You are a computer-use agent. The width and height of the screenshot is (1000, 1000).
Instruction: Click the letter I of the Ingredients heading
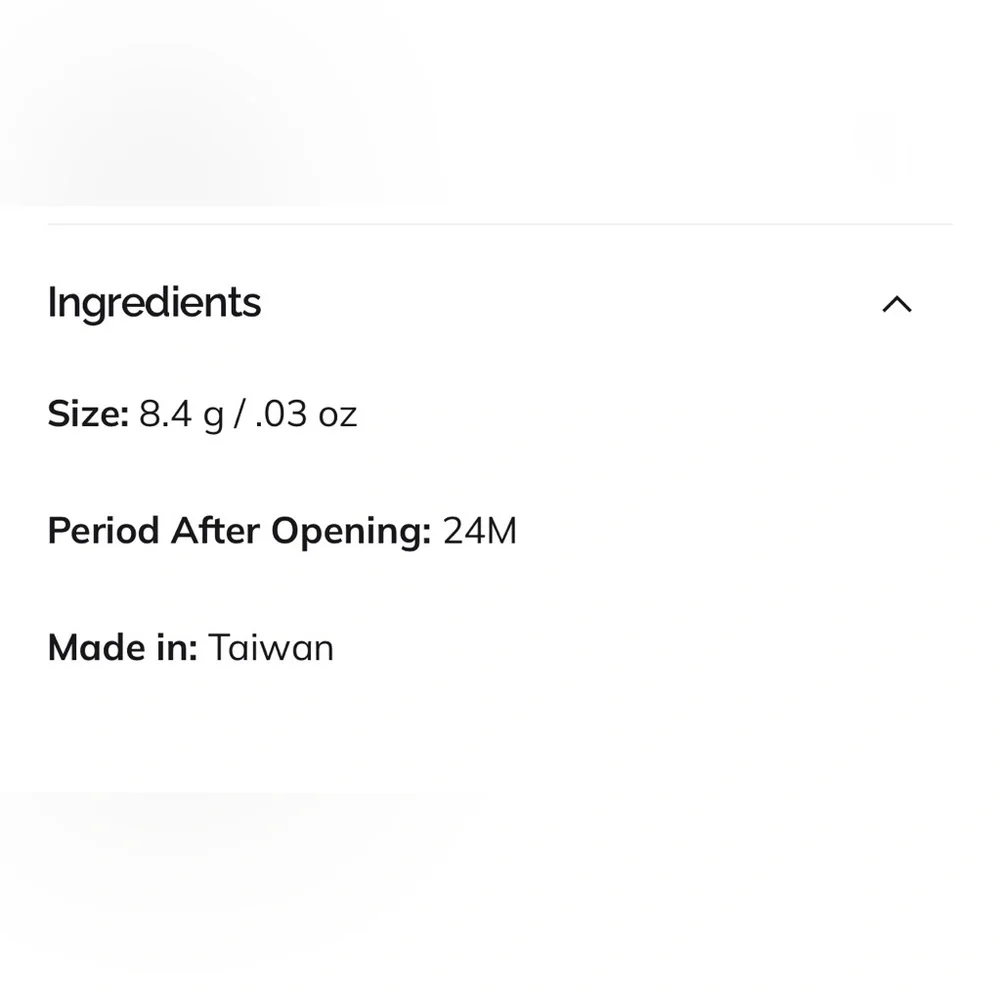pyautogui.click(x=52, y=301)
